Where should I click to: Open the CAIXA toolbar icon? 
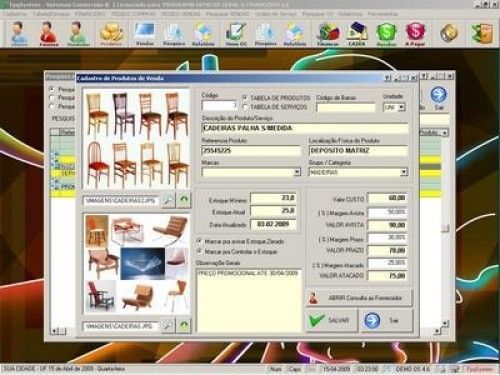point(356,34)
